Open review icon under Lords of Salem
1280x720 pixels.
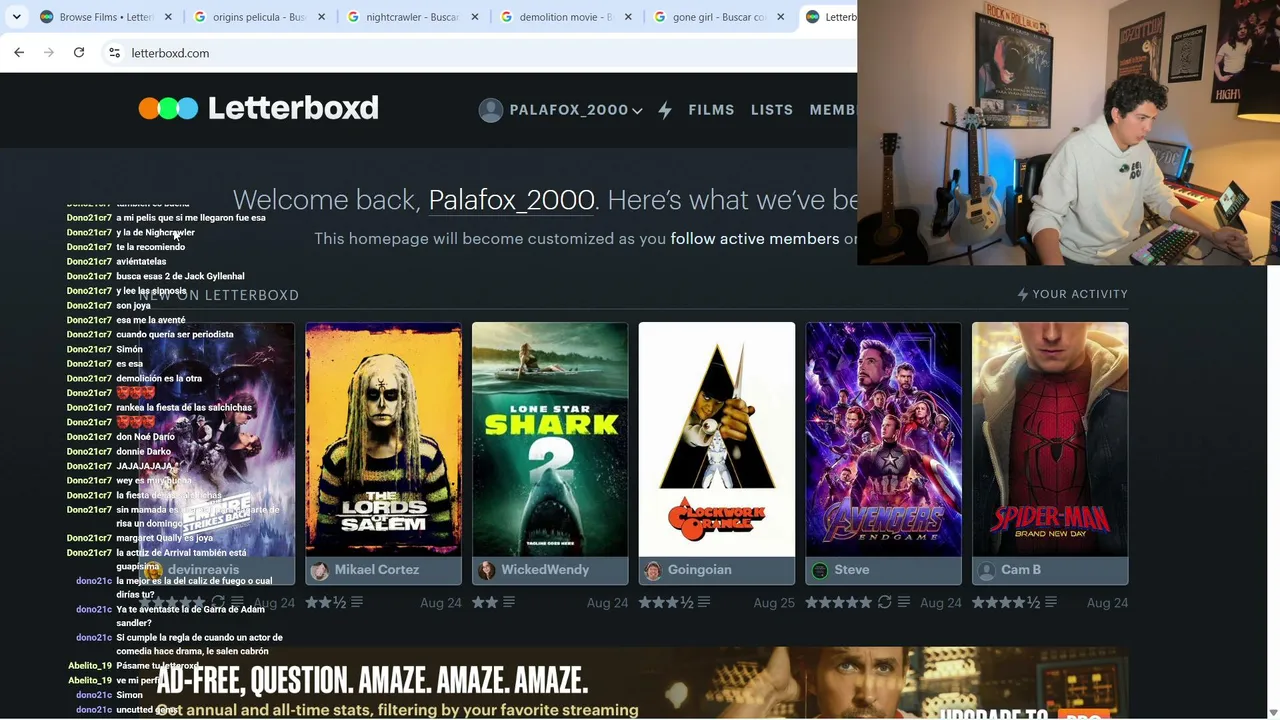point(357,602)
